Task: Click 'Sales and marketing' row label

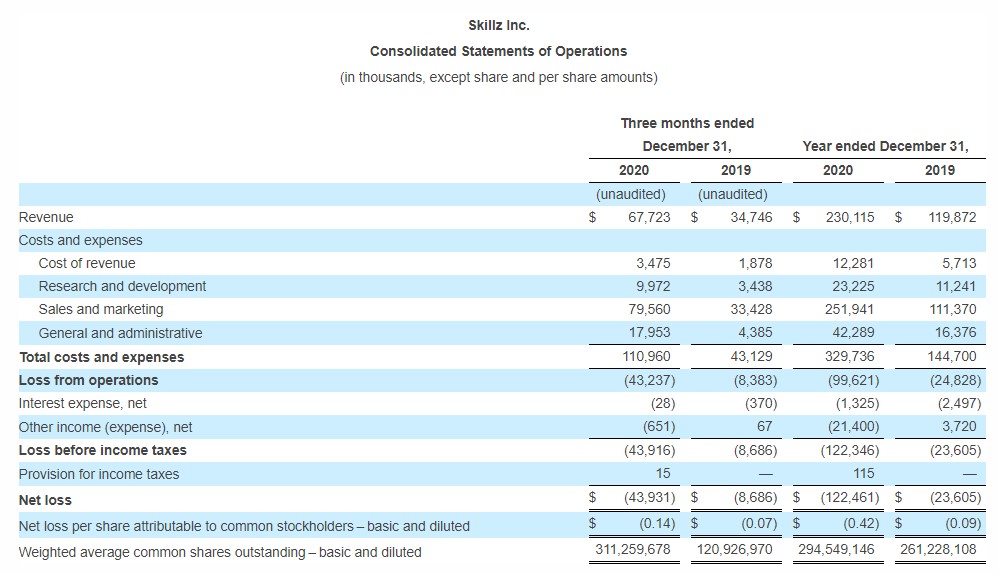Action: (x=101, y=309)
